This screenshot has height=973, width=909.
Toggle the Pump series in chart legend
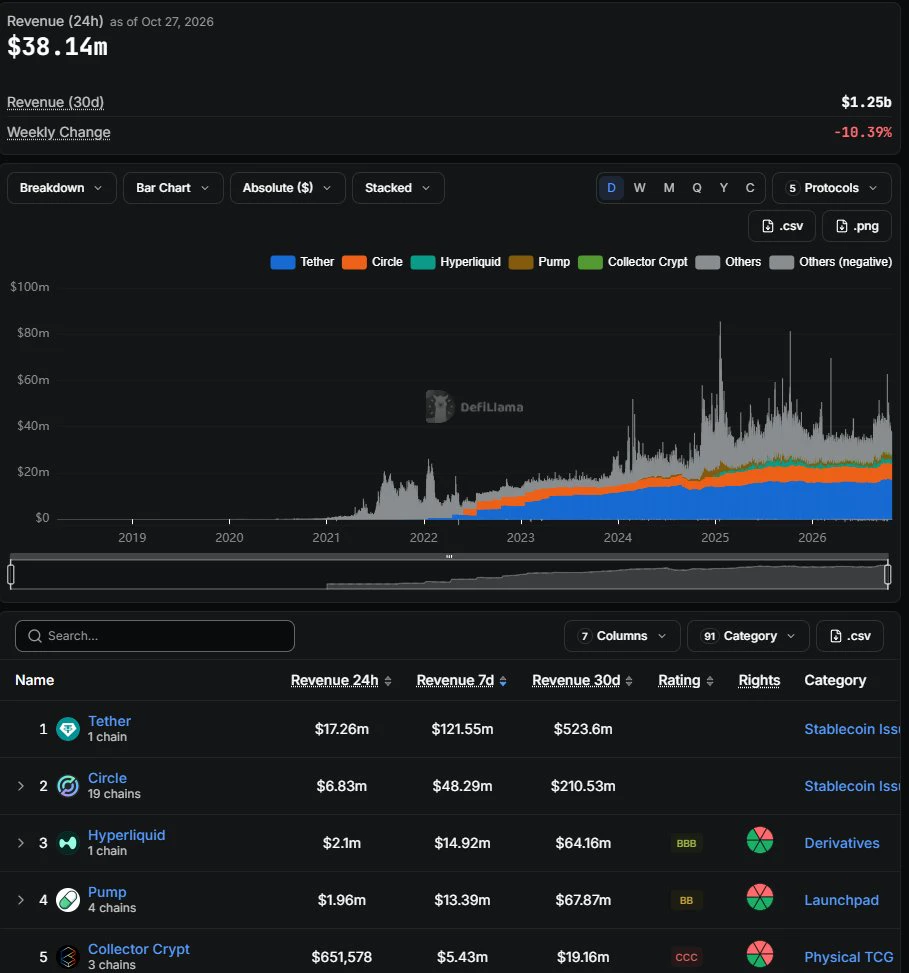[539, 262]
